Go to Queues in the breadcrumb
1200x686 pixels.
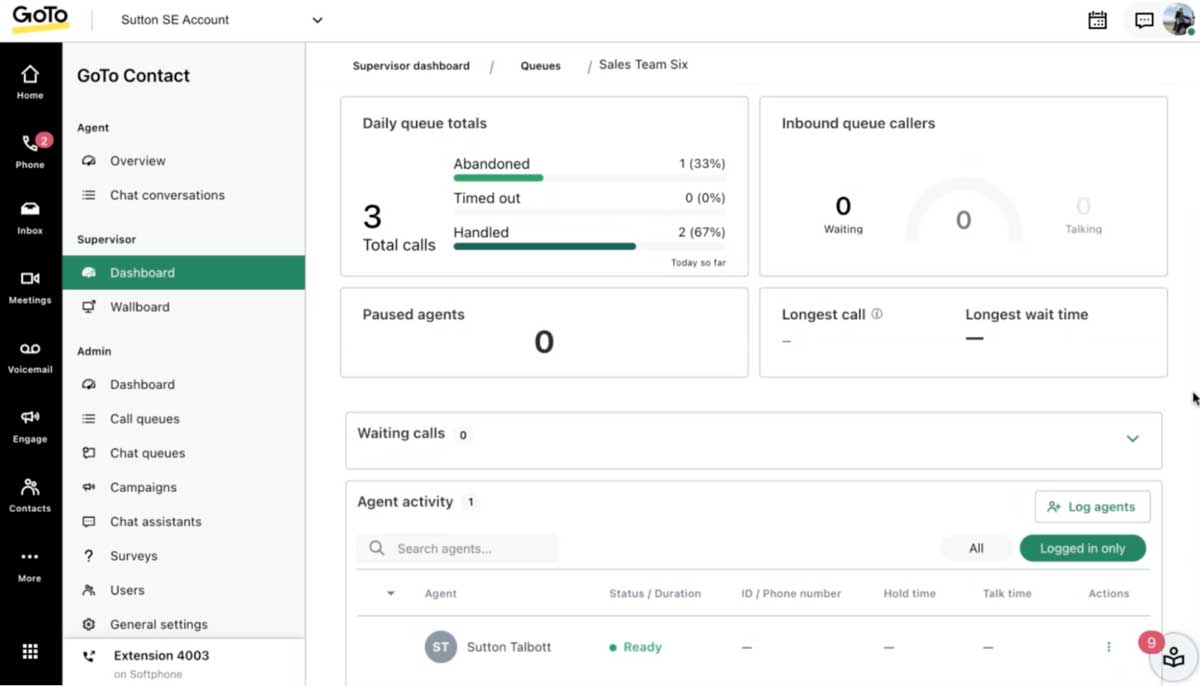[540, 65]
